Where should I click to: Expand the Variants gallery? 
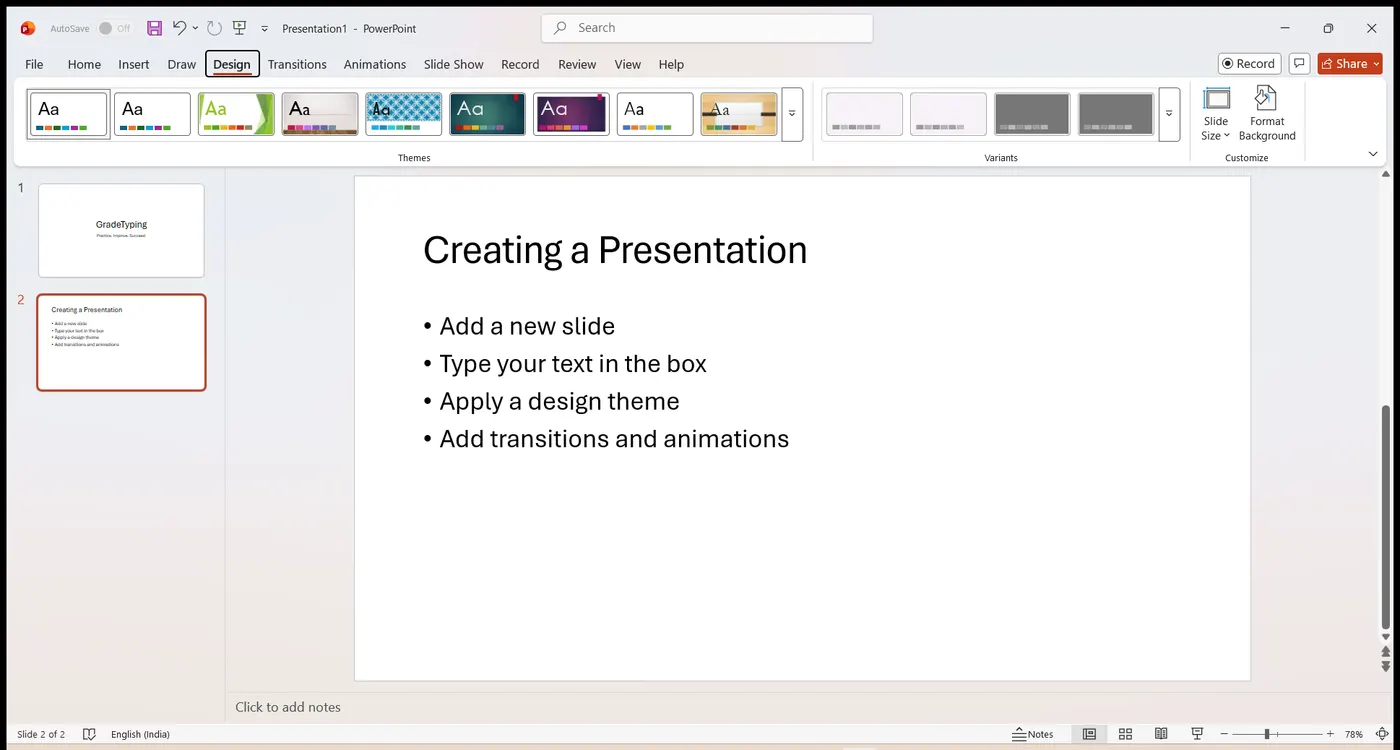[1169, 114]
